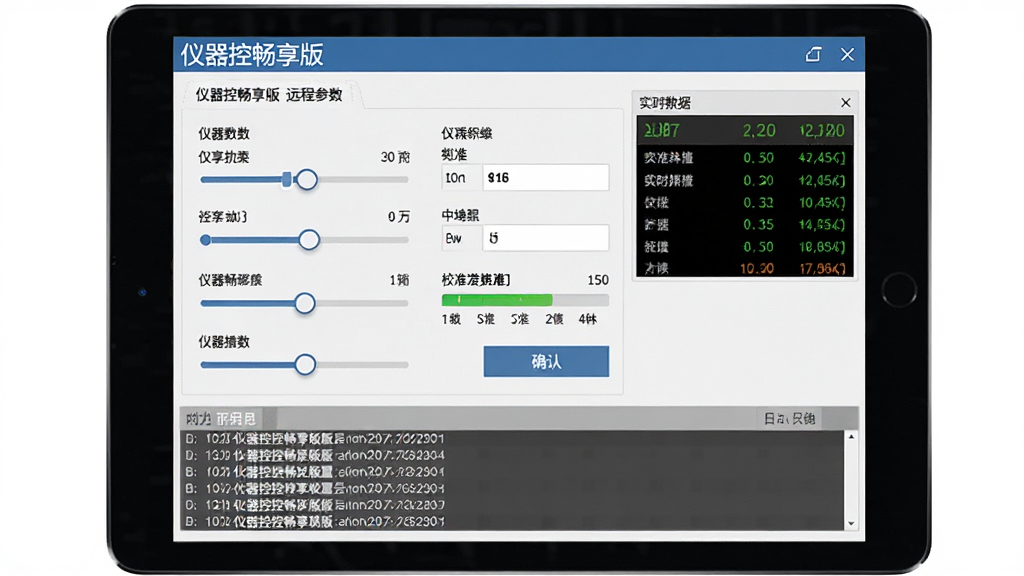The height and width of the screenshot is (576, 1024).
Task: Click the thumb of the slider with value 1
Action: tap(304, 303)
